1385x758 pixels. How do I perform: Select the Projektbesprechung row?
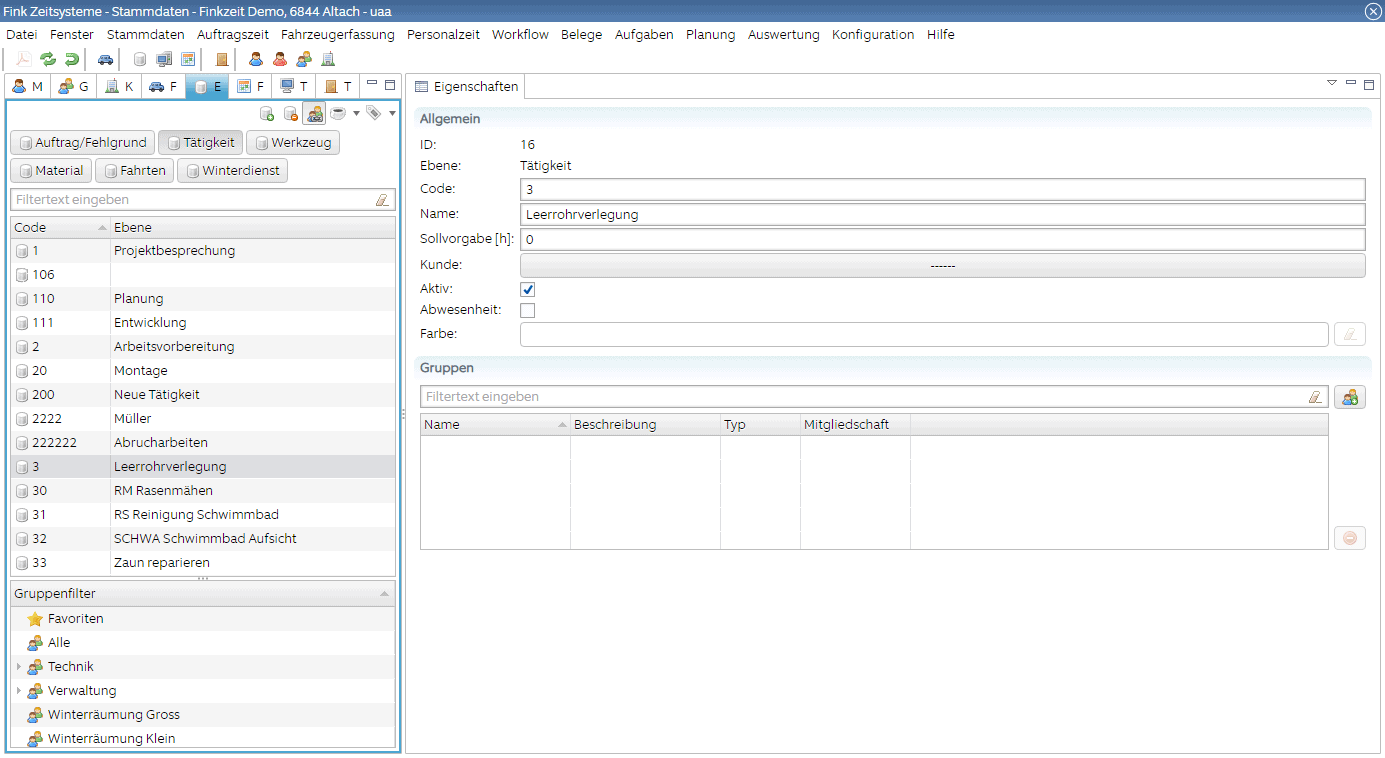coord(203,251)
